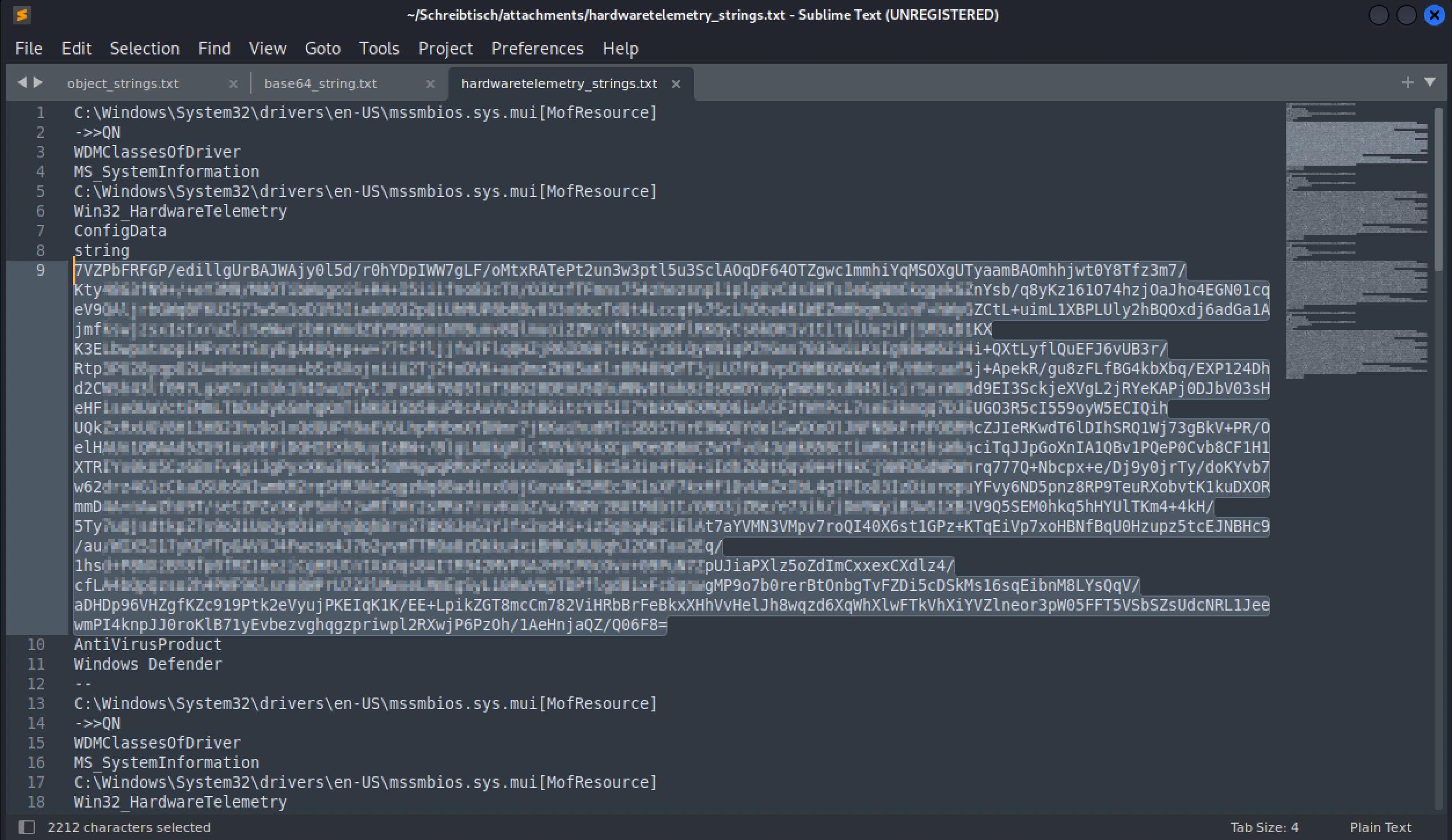The image size is (1452, 840).
Task: Close the hardwaretelemetry_strings.txt tab
Action: click(x=676, y=84)
